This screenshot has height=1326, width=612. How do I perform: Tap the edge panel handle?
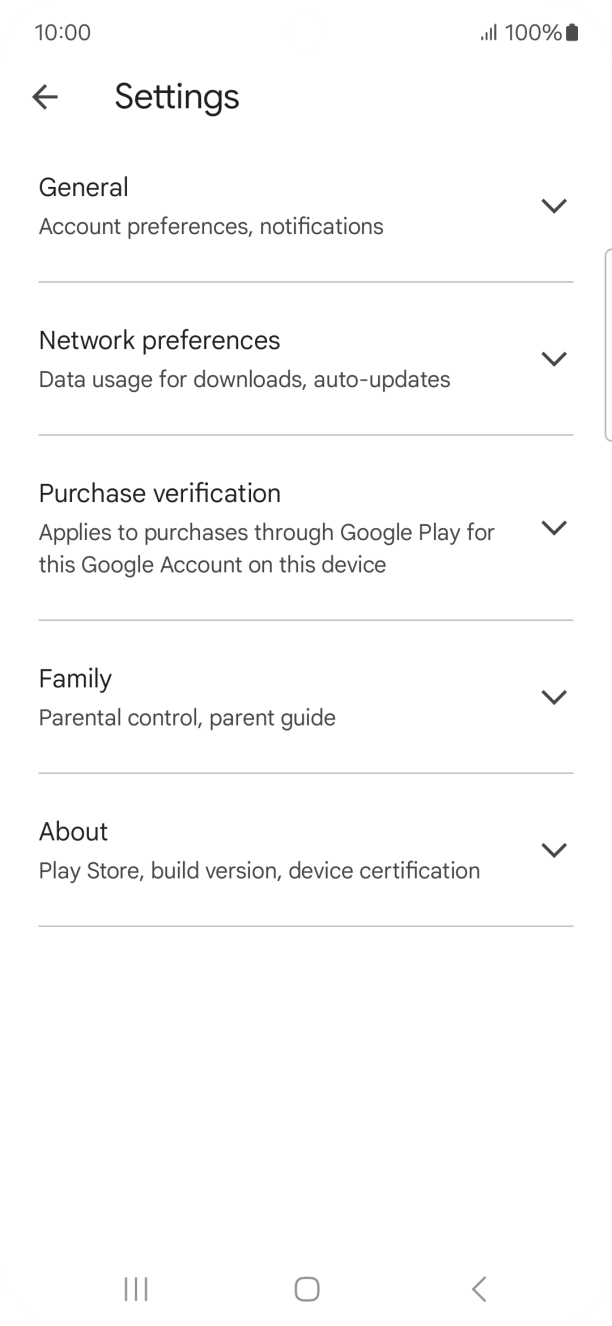coord(607,345)
